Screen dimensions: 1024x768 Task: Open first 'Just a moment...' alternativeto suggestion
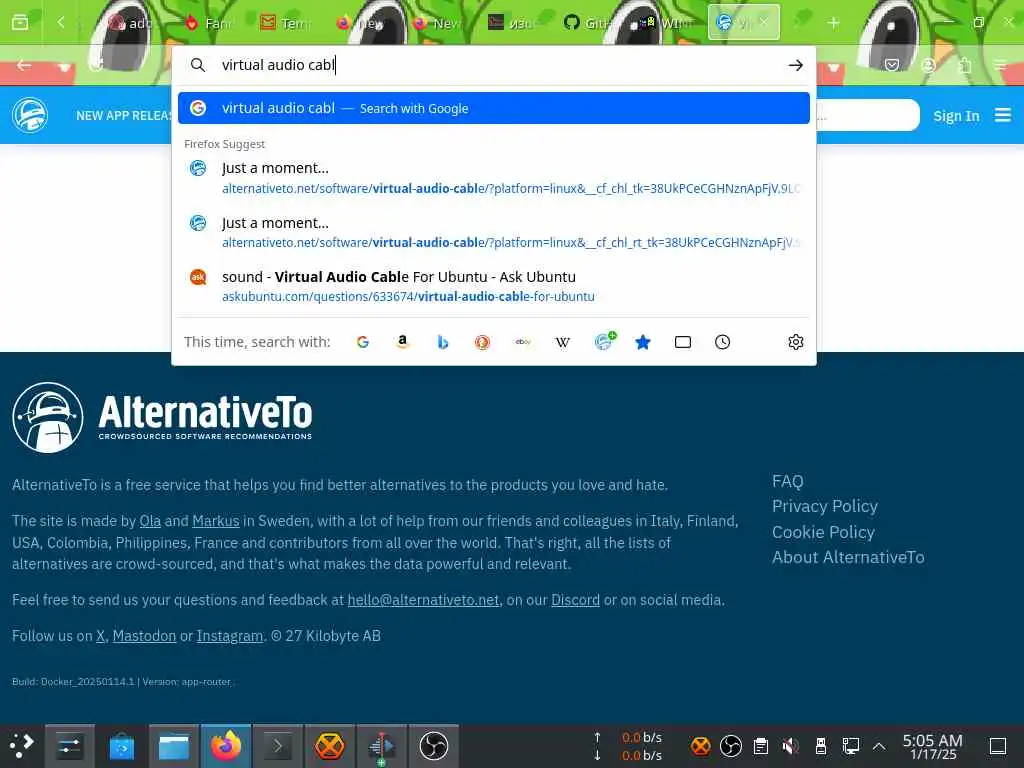[494, 178]
